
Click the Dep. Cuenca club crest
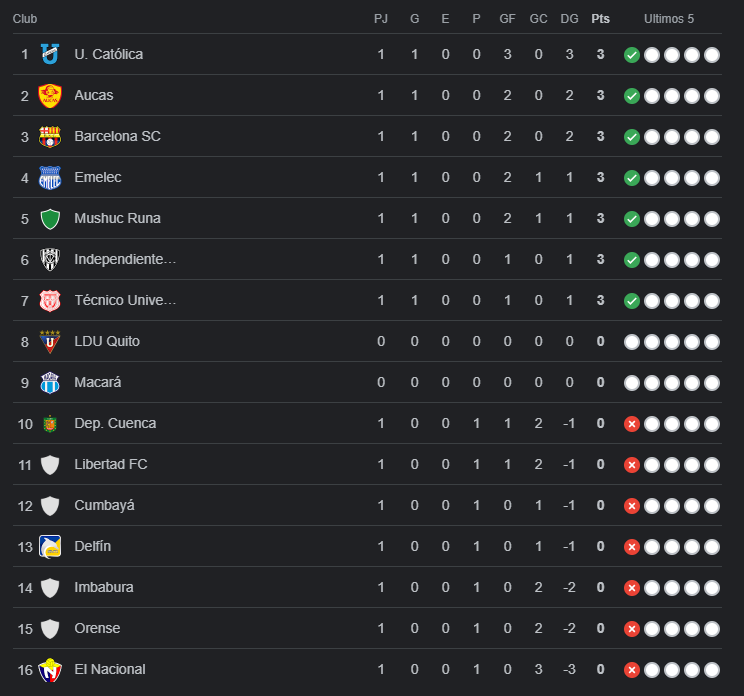(x=50, y=424)
